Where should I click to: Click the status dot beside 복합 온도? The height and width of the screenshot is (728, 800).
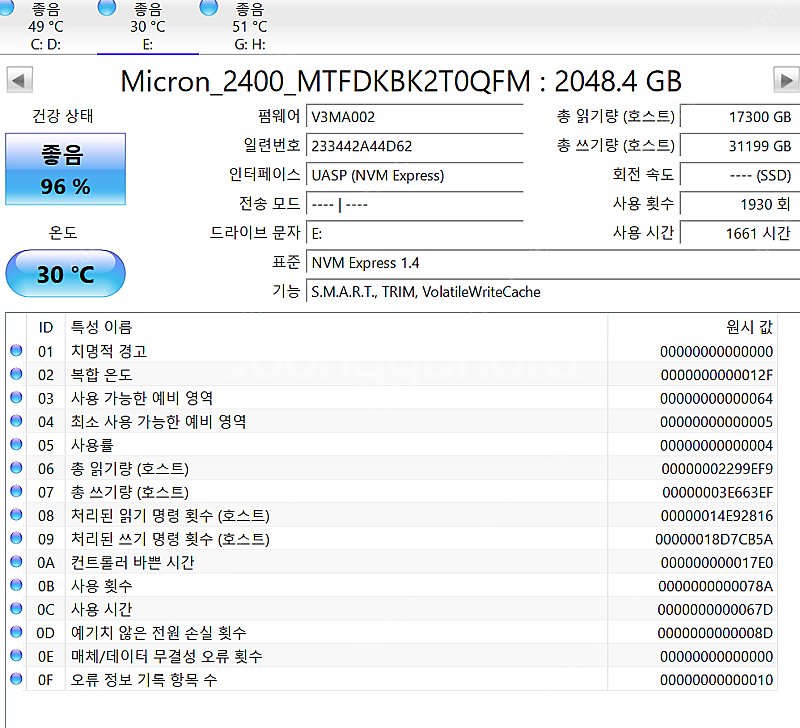[16, 375]
